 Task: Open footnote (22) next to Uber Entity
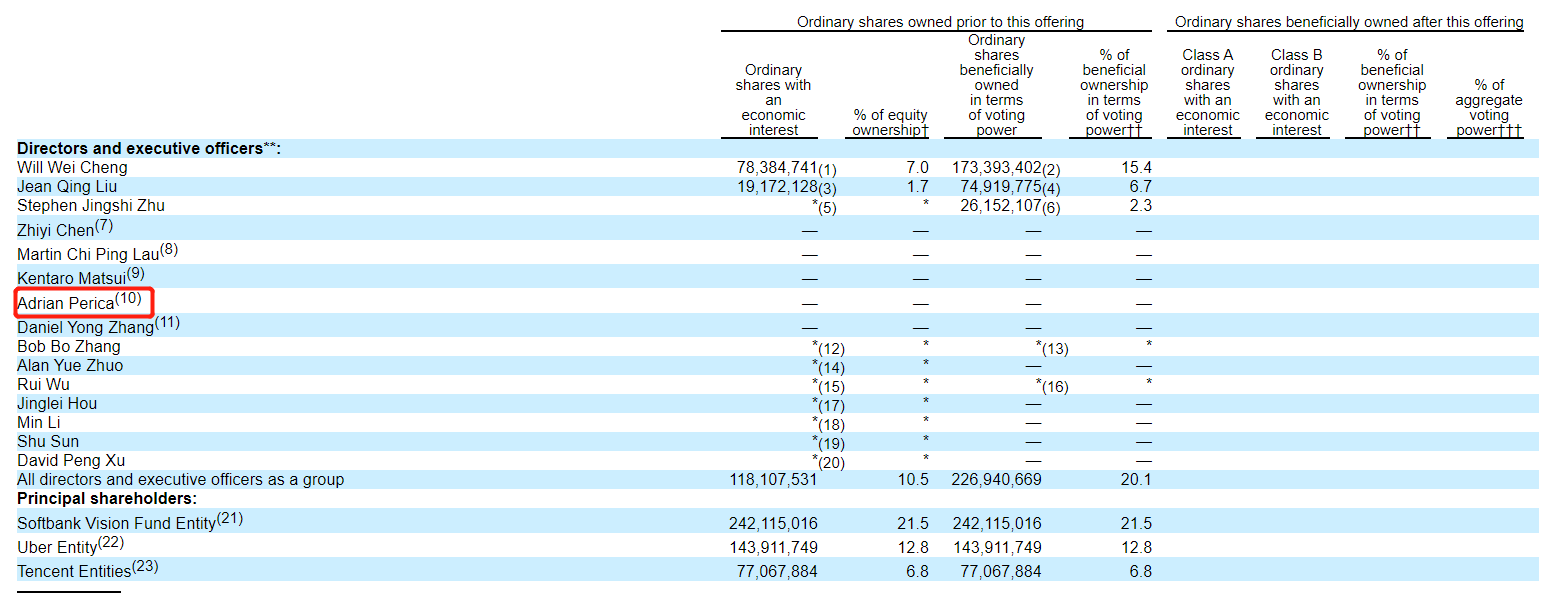point(111,542)
